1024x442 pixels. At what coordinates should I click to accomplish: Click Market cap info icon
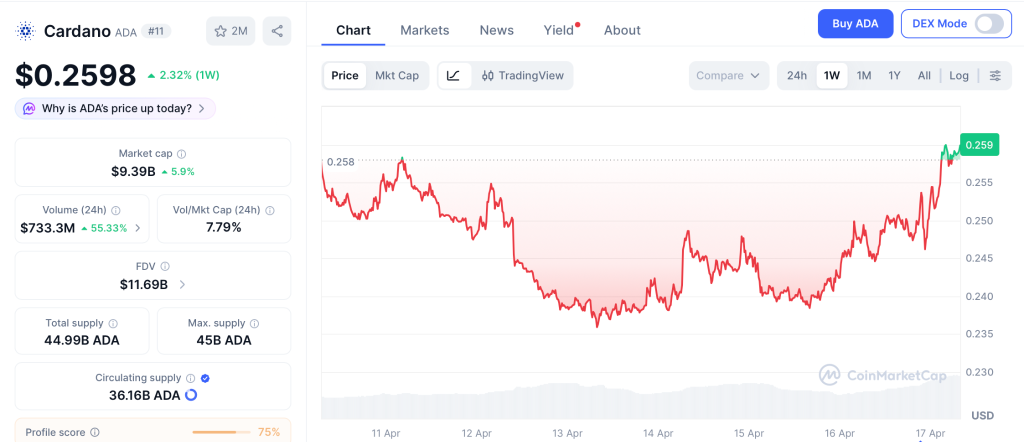(x=181, y=154)
